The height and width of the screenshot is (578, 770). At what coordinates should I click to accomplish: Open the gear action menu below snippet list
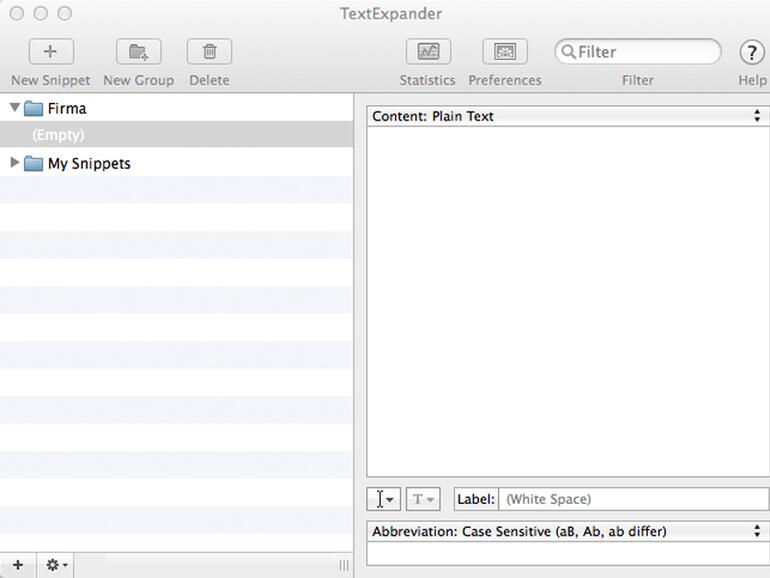(56, 565)
